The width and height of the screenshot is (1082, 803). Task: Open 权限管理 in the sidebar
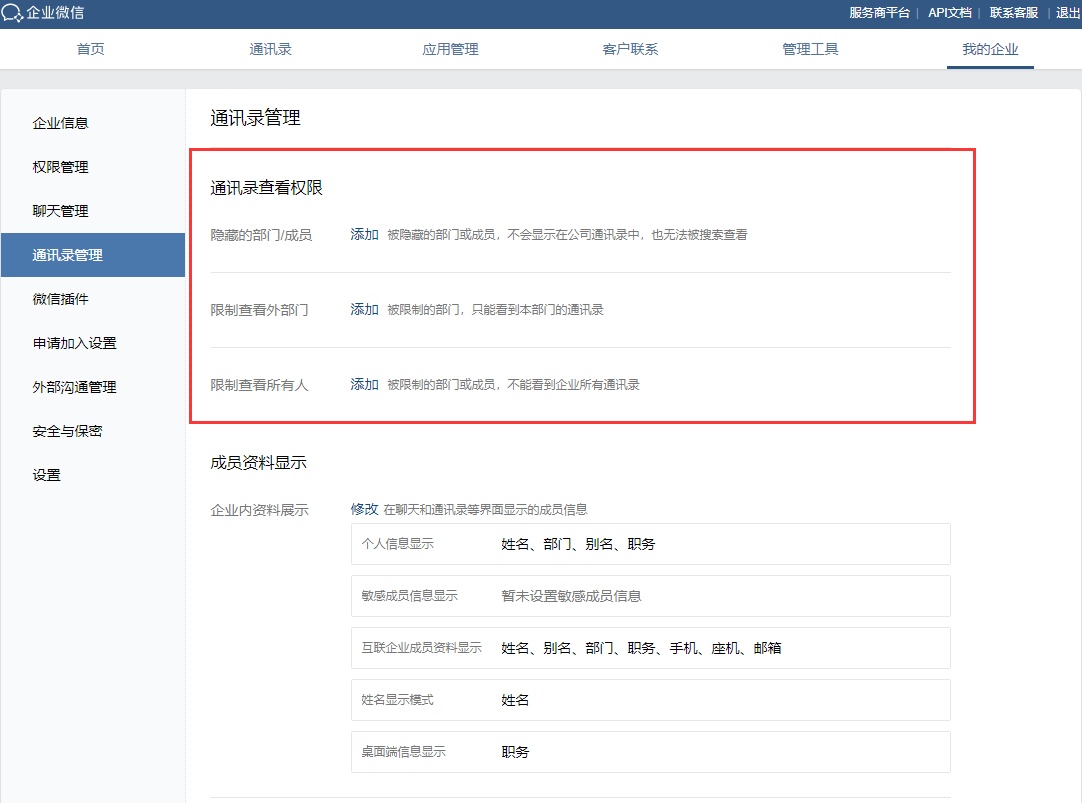61,167
